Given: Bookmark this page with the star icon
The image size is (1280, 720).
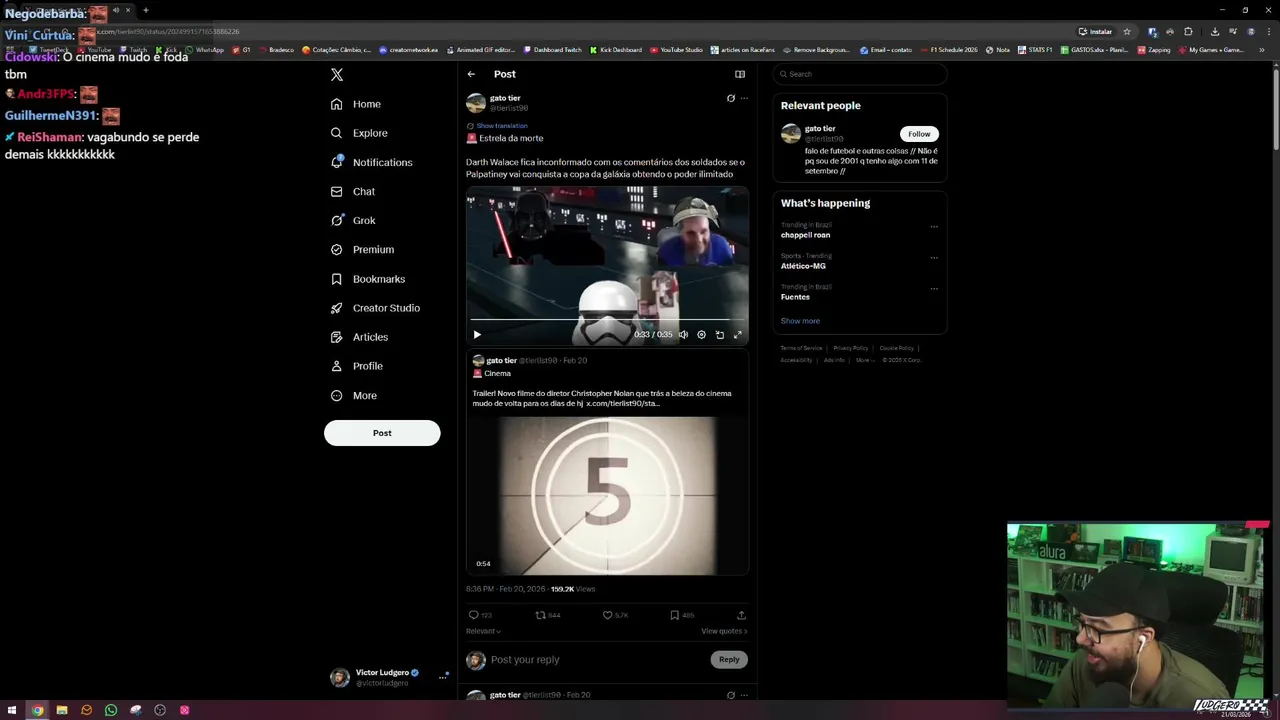Looking at the screenshot, I should (1127, 32).
